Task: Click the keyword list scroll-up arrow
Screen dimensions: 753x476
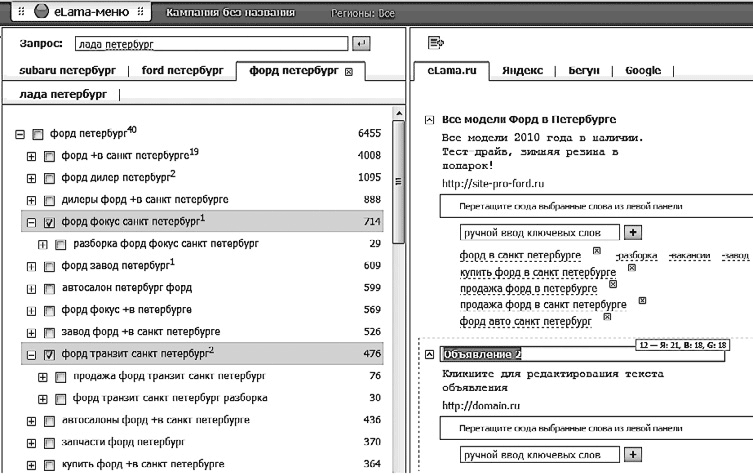Action: [x=399, y=113]
